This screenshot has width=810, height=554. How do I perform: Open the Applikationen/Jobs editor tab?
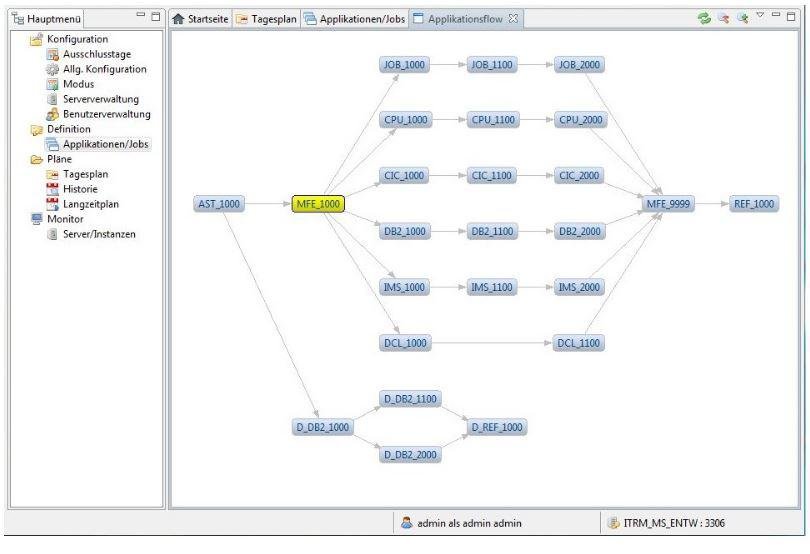(x=355, y=19)
